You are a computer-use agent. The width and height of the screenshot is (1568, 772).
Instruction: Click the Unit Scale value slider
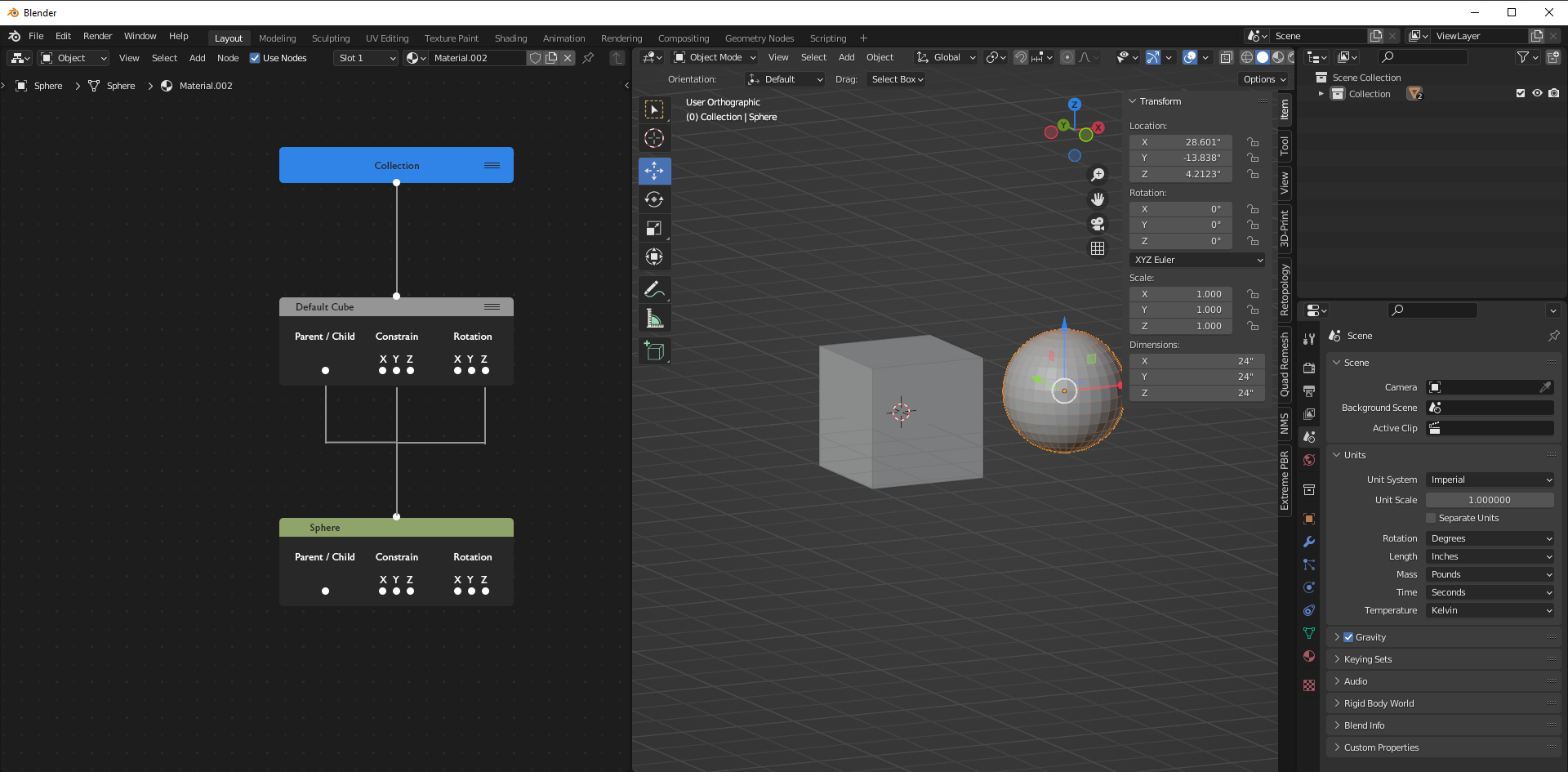tap(1490, 500)
